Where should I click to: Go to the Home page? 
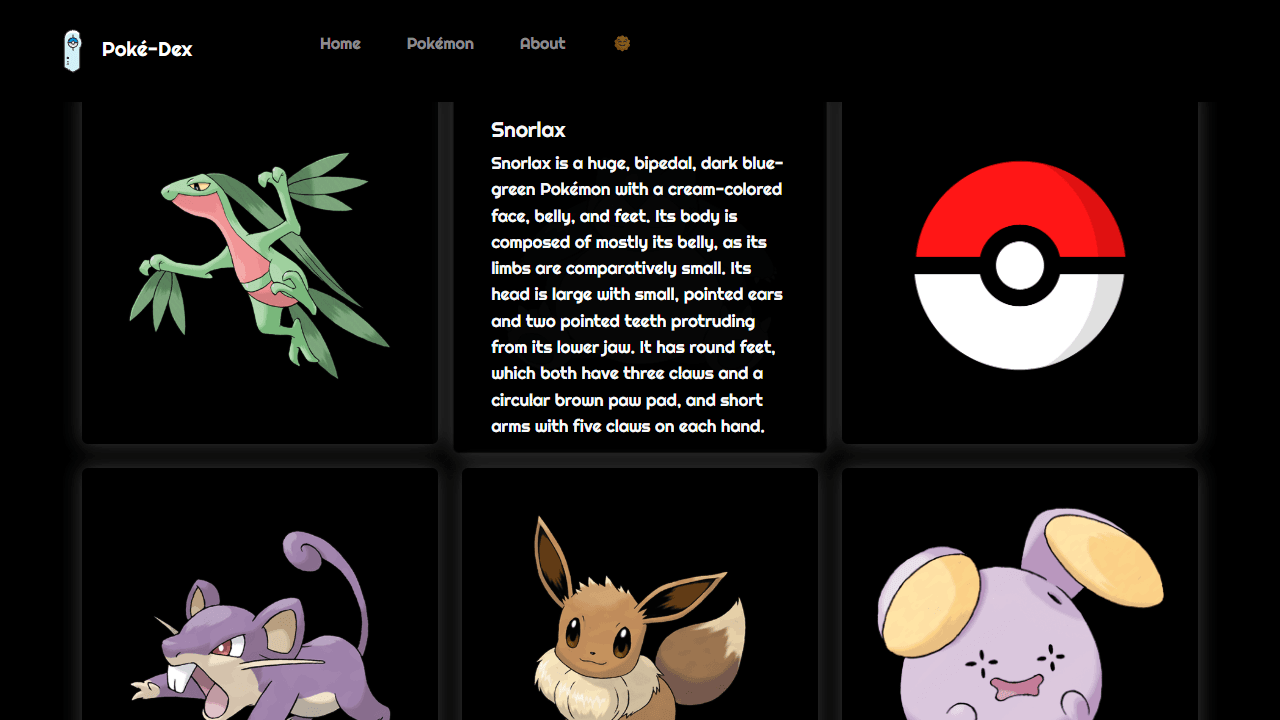340,43
